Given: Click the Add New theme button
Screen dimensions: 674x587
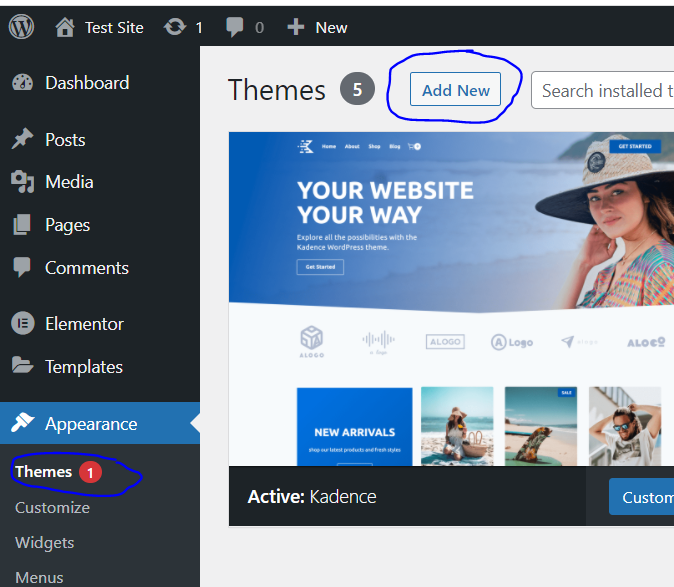Looking at the screenshot, I should tap(455, 89).
